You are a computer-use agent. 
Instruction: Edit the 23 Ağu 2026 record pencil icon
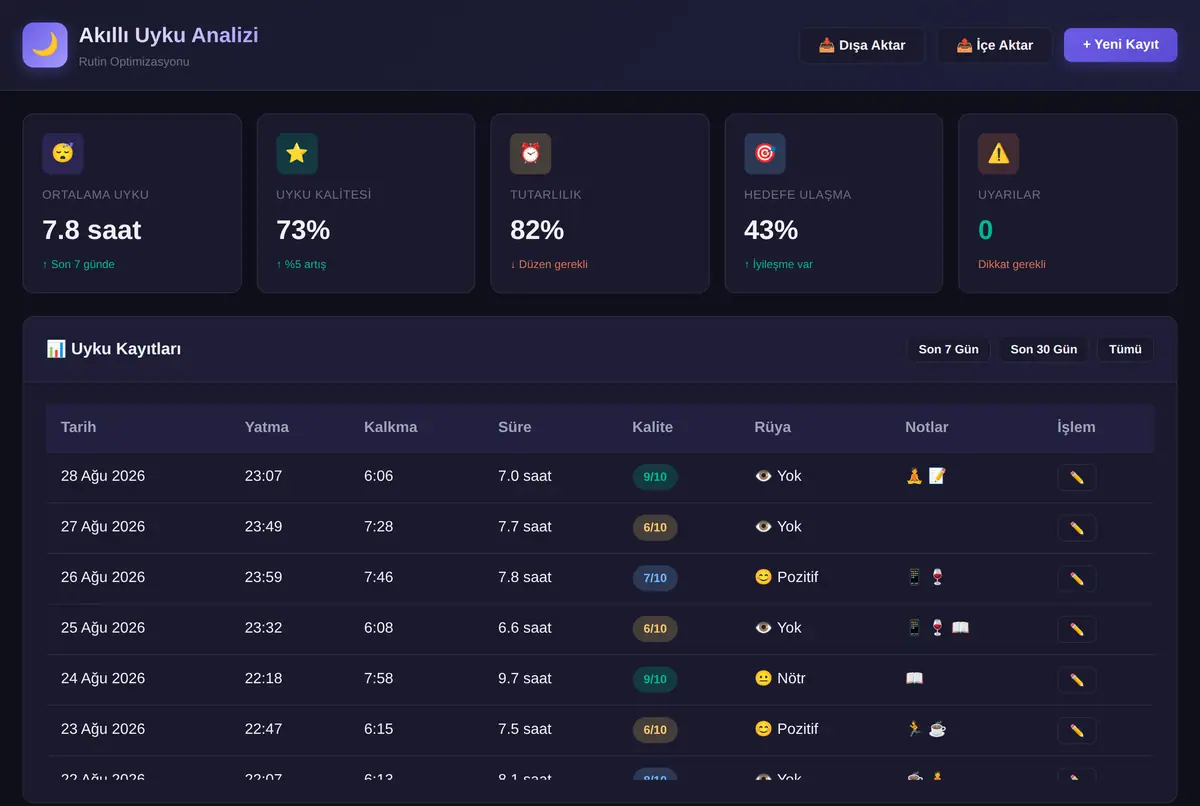point(1077,731)
